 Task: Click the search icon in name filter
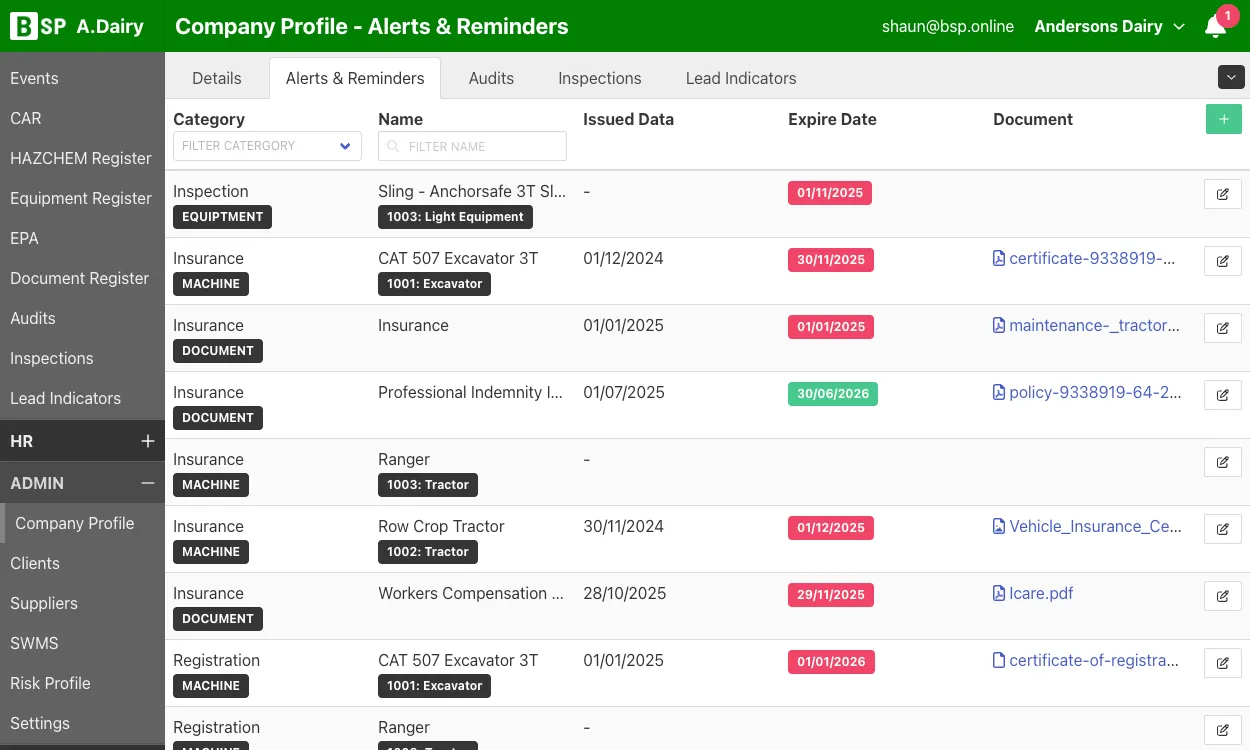394,146
